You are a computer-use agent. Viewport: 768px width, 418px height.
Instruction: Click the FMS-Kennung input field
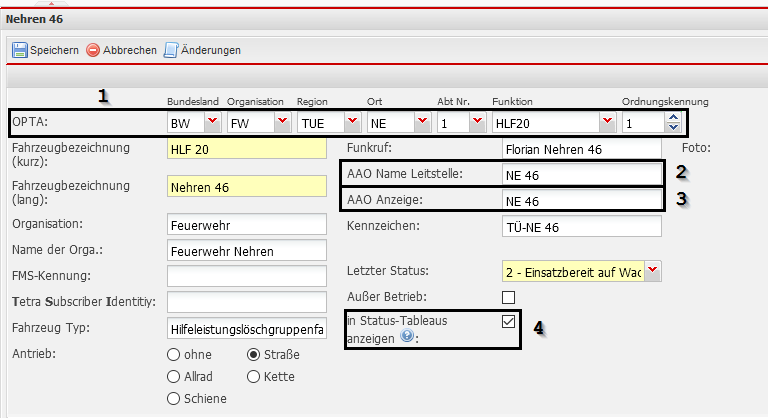[x=247, y=275]
